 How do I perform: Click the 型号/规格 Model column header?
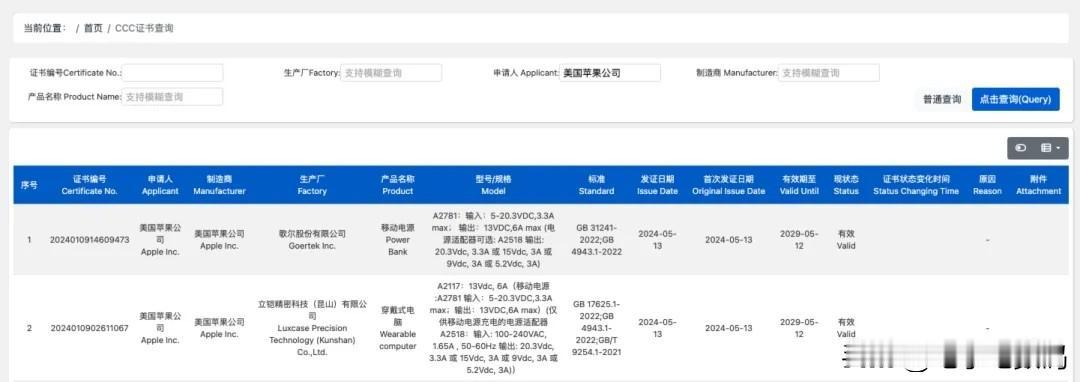[493, 184]
